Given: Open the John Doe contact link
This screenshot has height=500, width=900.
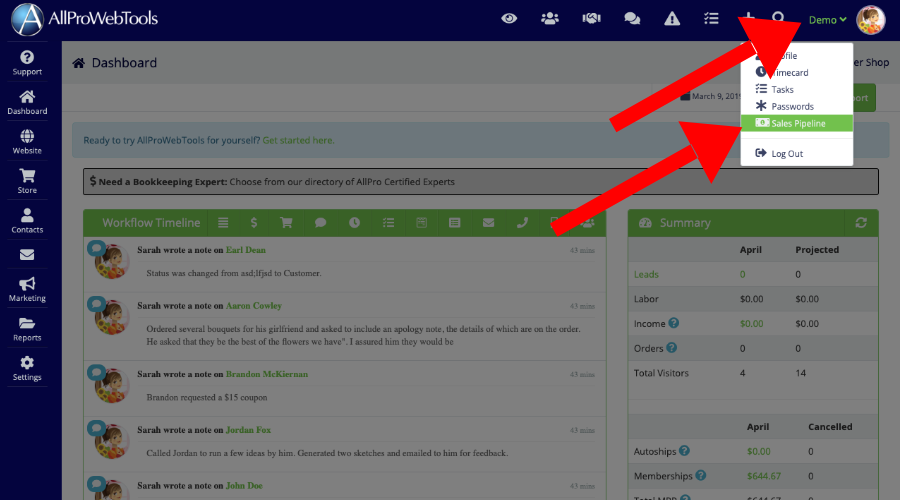Looking at the screenshot, I should (244, 485).
